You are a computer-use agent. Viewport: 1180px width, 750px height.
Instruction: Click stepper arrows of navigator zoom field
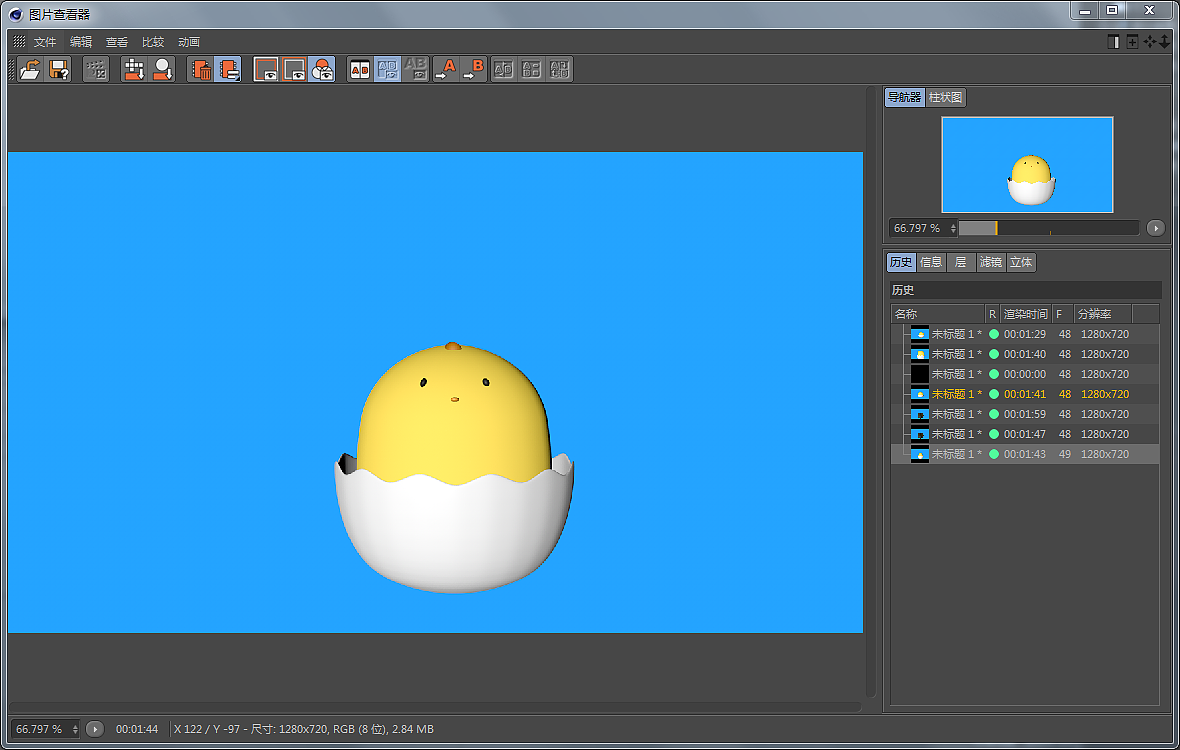click(x=953, y=228)
